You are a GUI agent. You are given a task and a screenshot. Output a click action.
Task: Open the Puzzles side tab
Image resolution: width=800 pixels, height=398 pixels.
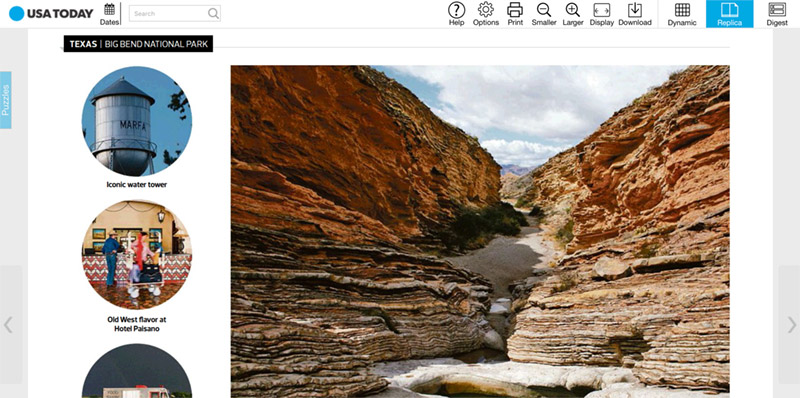pos(6,100)
